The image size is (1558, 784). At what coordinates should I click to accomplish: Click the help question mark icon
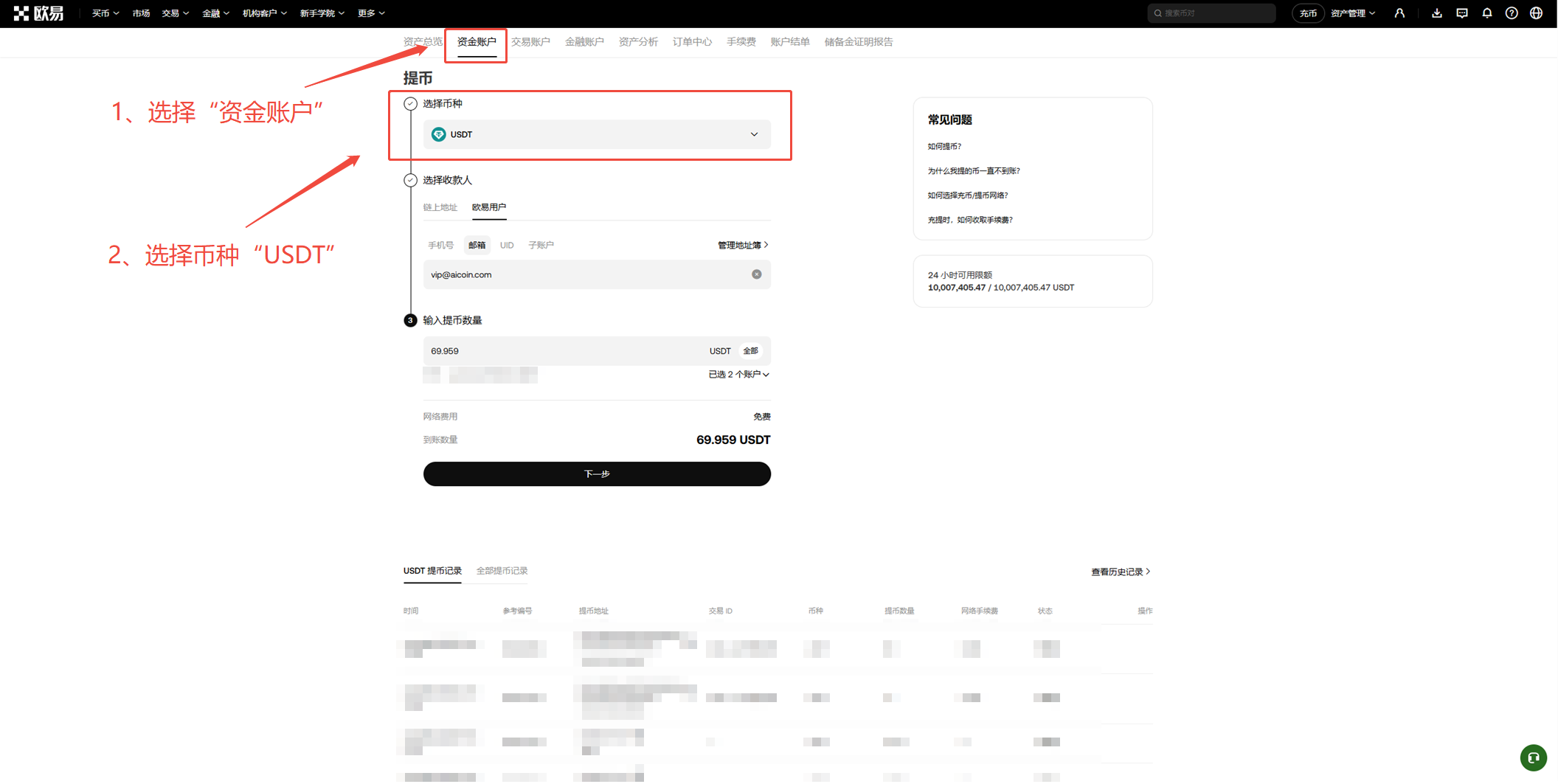[x=1512, y=13]
